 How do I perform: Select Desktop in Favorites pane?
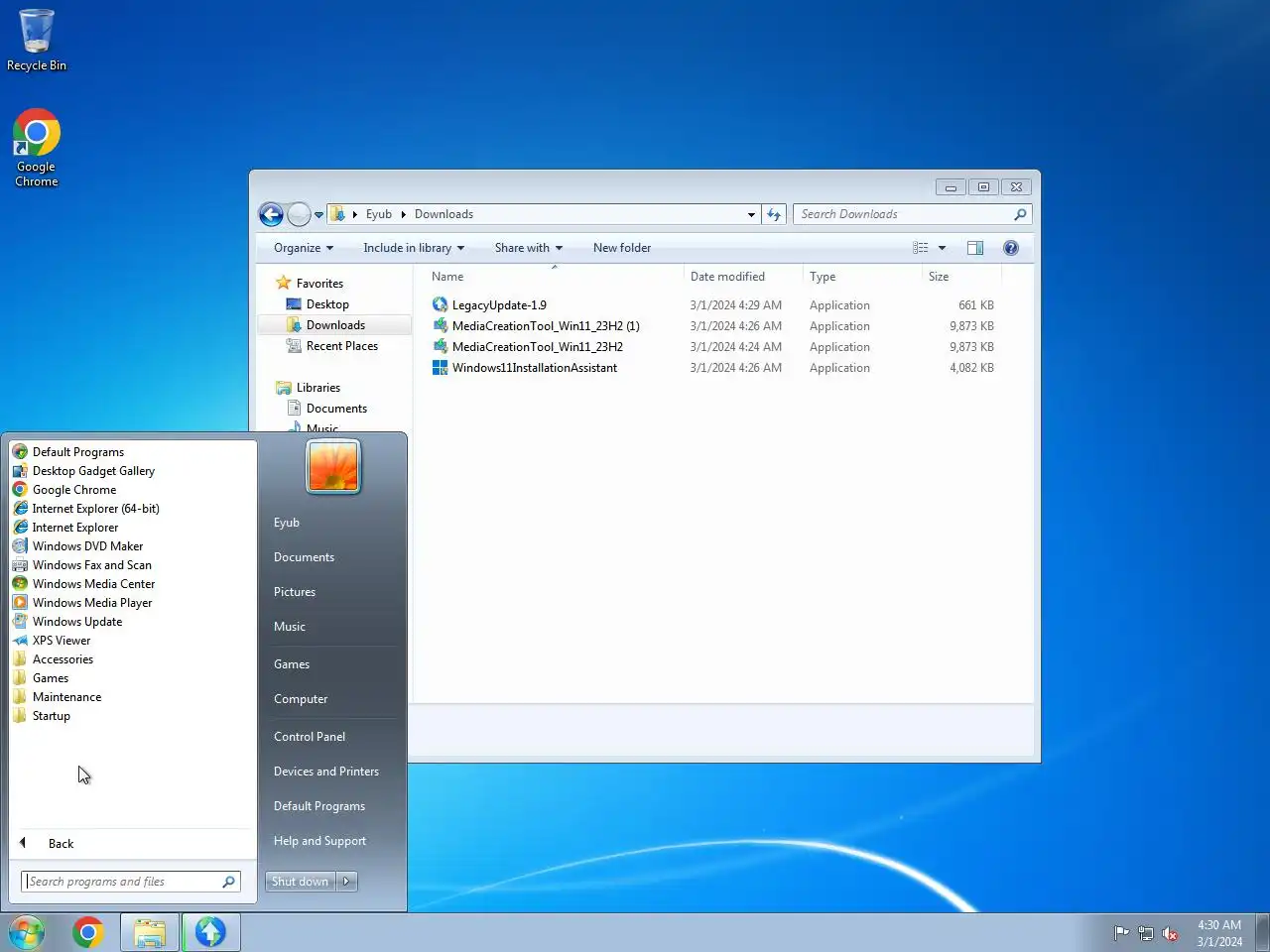(327, 304)
